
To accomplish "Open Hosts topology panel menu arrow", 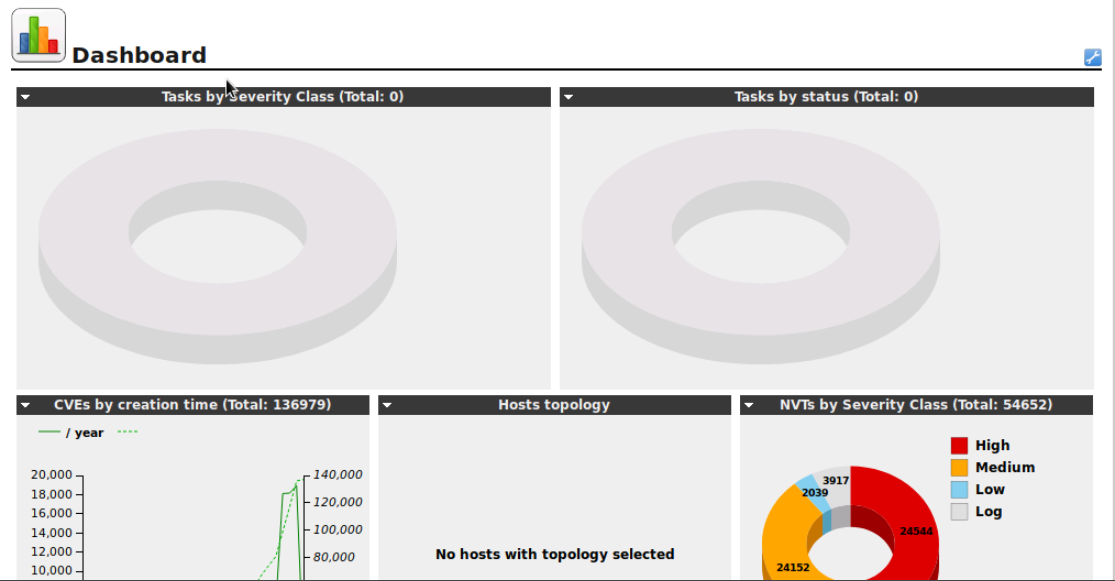I will [388, 405].
